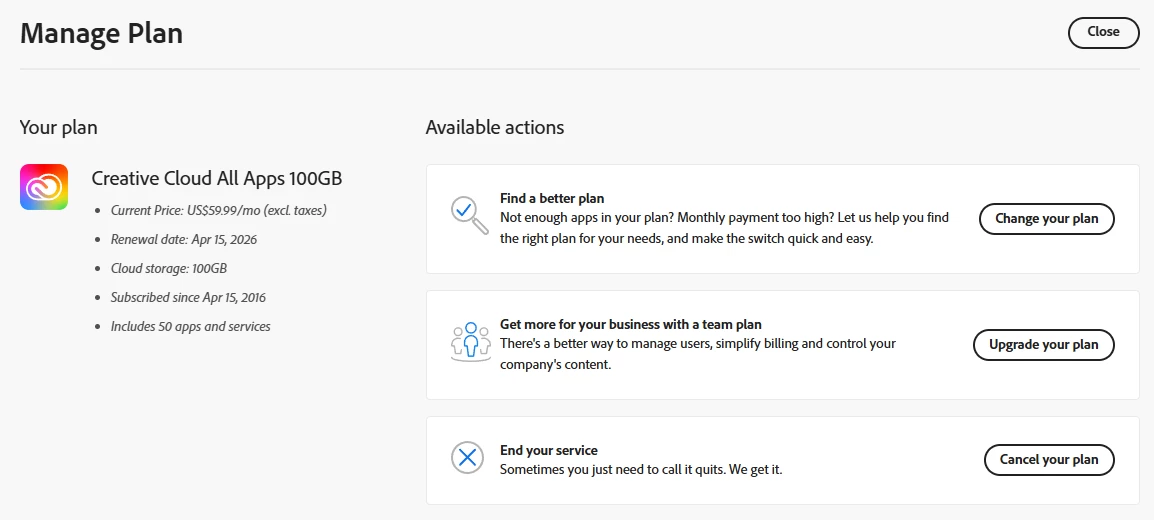Click the Includes 50 apps and services line

coord(190,326)
